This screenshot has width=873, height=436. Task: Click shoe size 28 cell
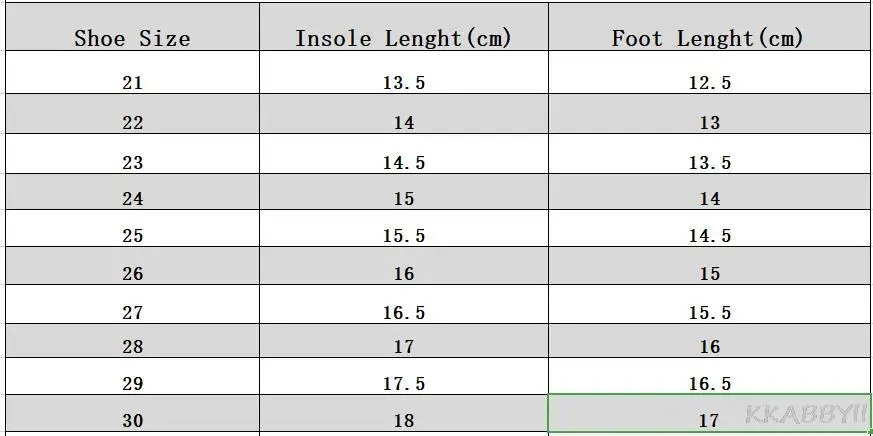[x=132, y=347]
